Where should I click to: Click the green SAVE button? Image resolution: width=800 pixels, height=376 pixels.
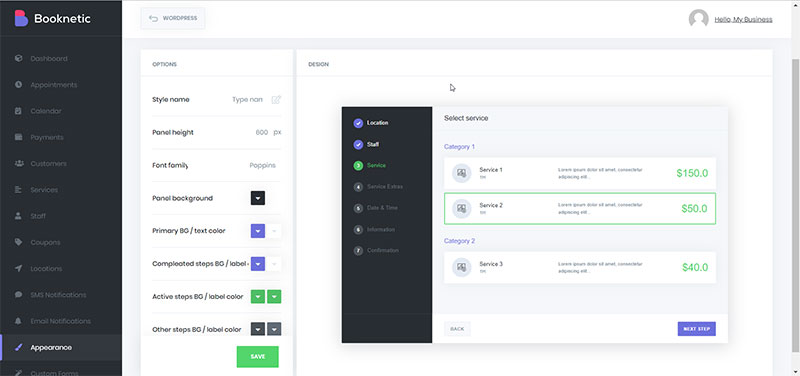tap(258, 357)
